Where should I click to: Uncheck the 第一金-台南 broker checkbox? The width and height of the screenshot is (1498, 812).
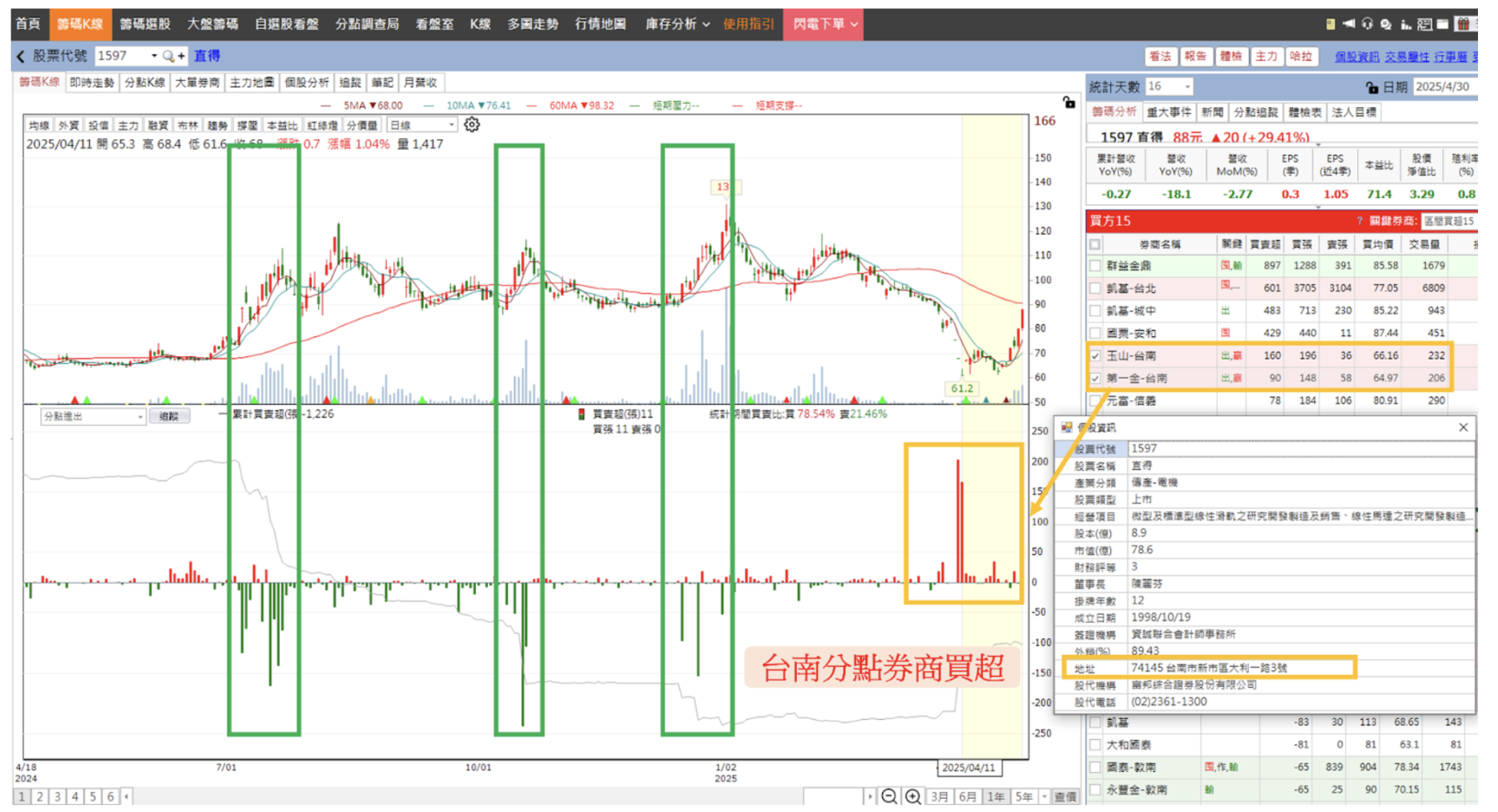(x=1095, y=378)
